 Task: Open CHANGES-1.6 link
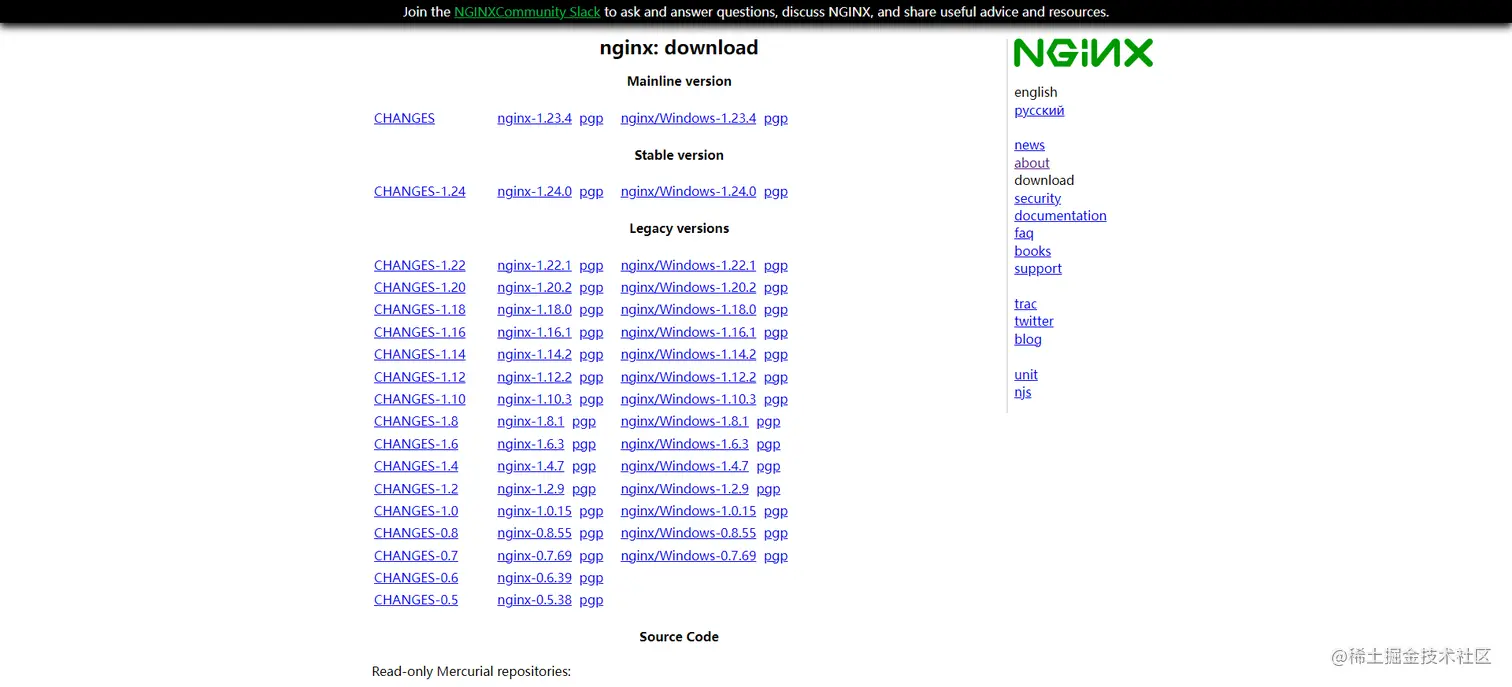click(416, 444)
